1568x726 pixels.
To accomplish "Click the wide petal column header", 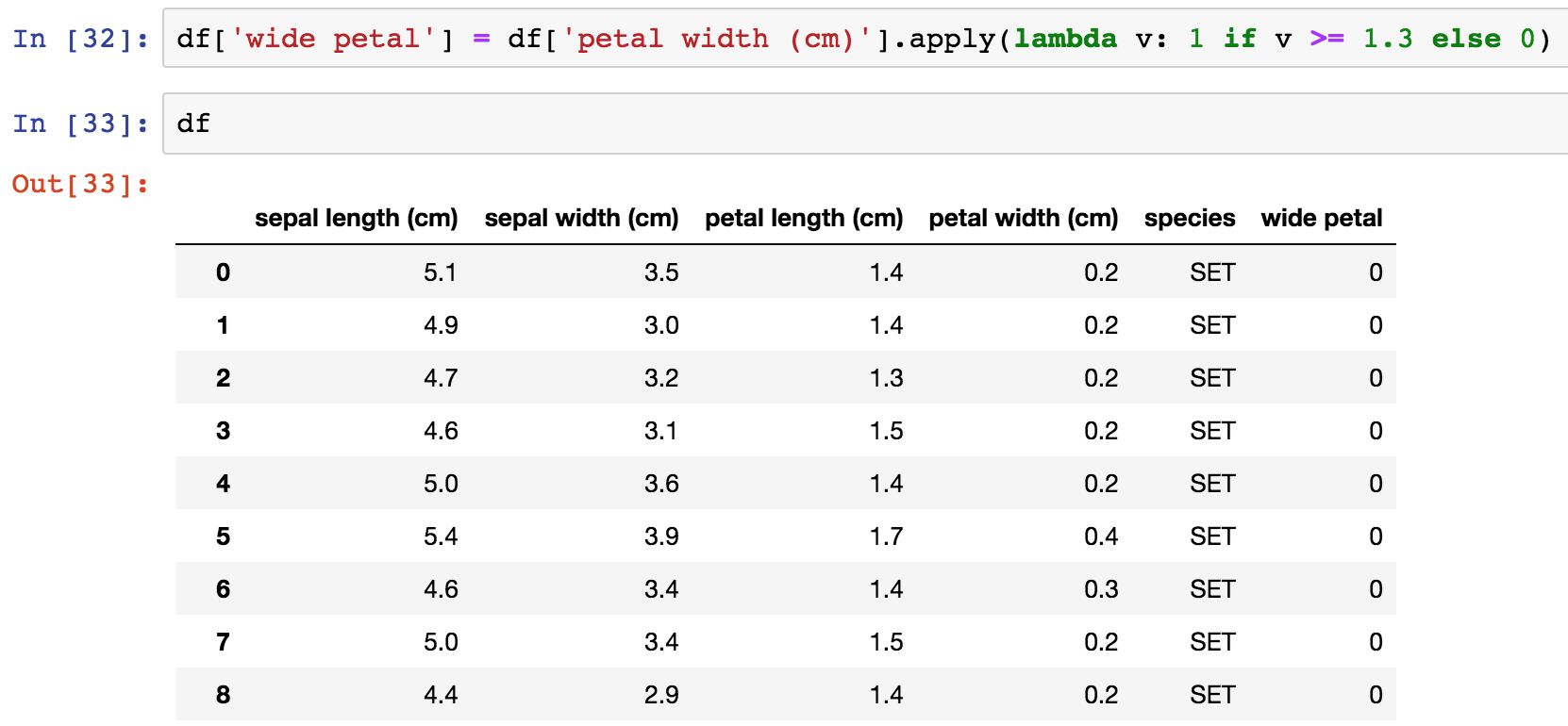I will [1321, 218].
